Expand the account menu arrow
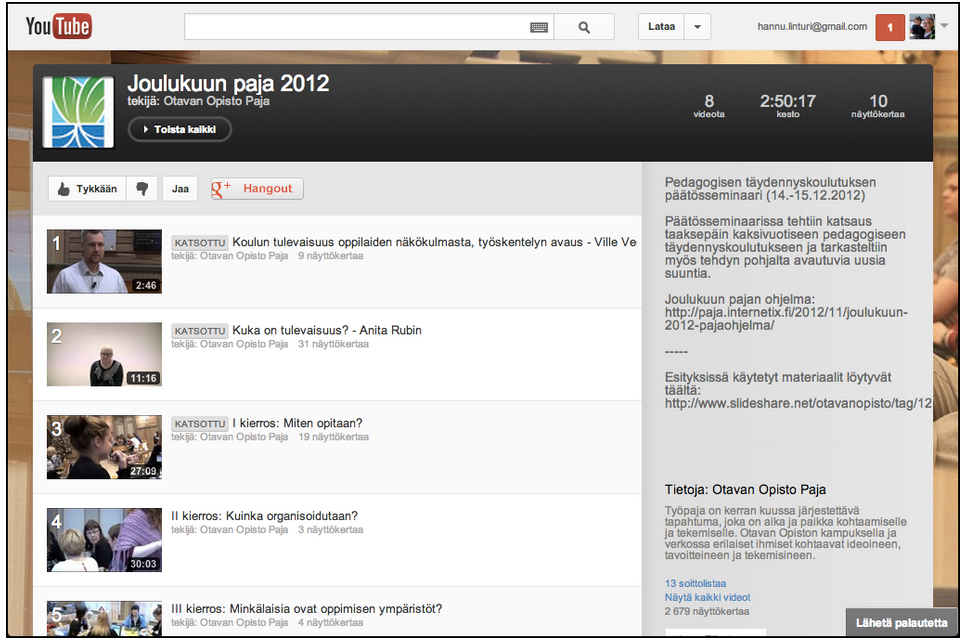This screenshot has height=643, width=963. 945,26
